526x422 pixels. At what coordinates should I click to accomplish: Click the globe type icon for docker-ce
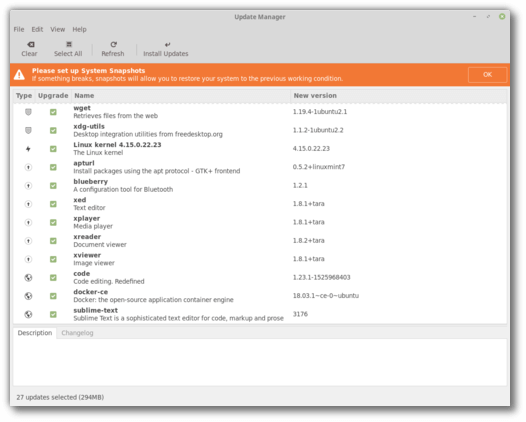[29, 296]
